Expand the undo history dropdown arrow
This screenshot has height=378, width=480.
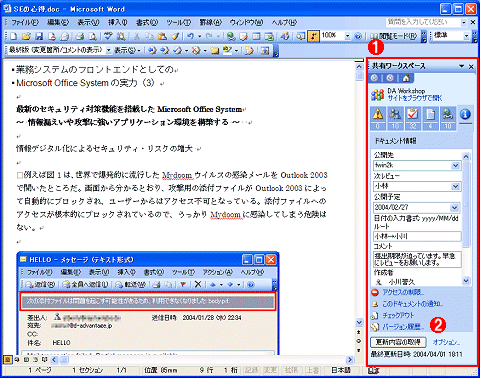200,36
